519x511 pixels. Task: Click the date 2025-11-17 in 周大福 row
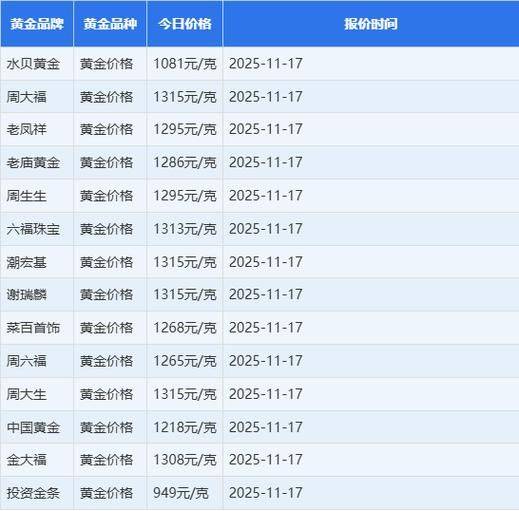point(266,97)
